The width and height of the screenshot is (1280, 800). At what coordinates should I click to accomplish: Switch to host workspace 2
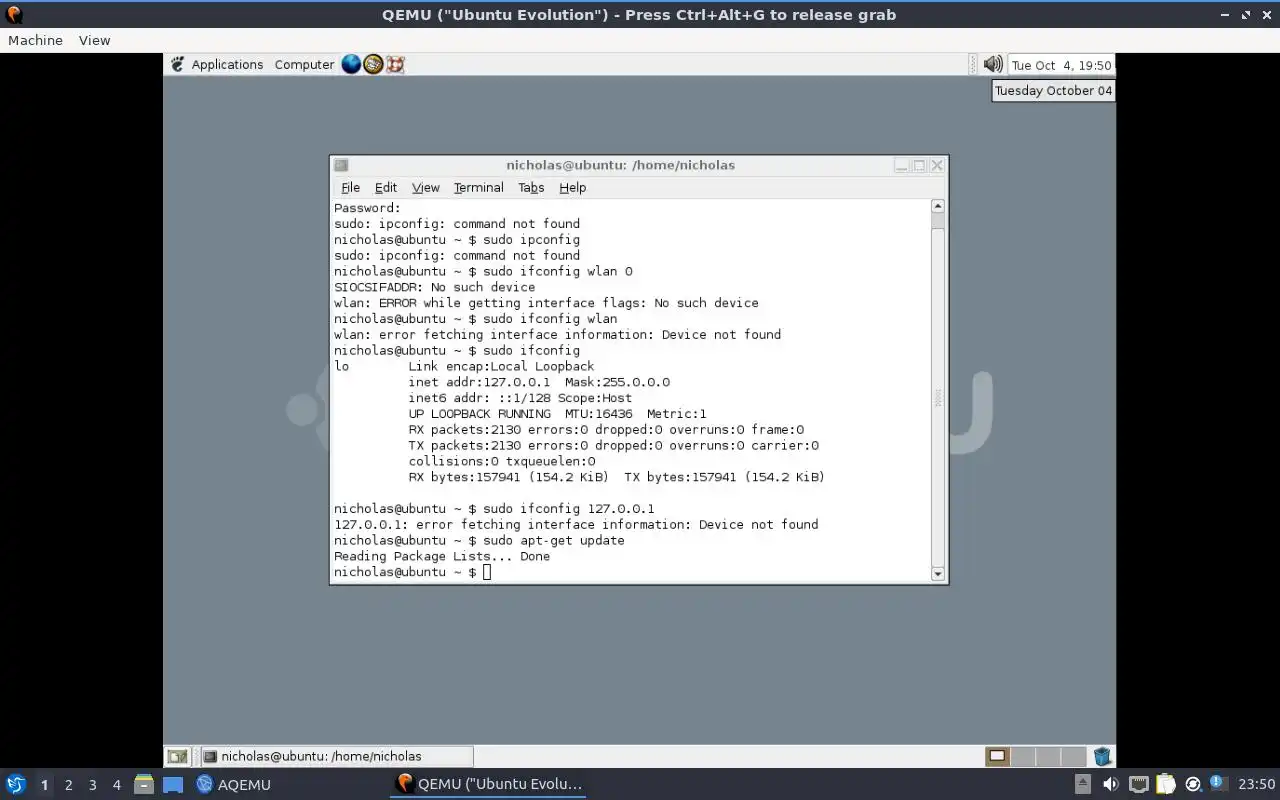68,785
